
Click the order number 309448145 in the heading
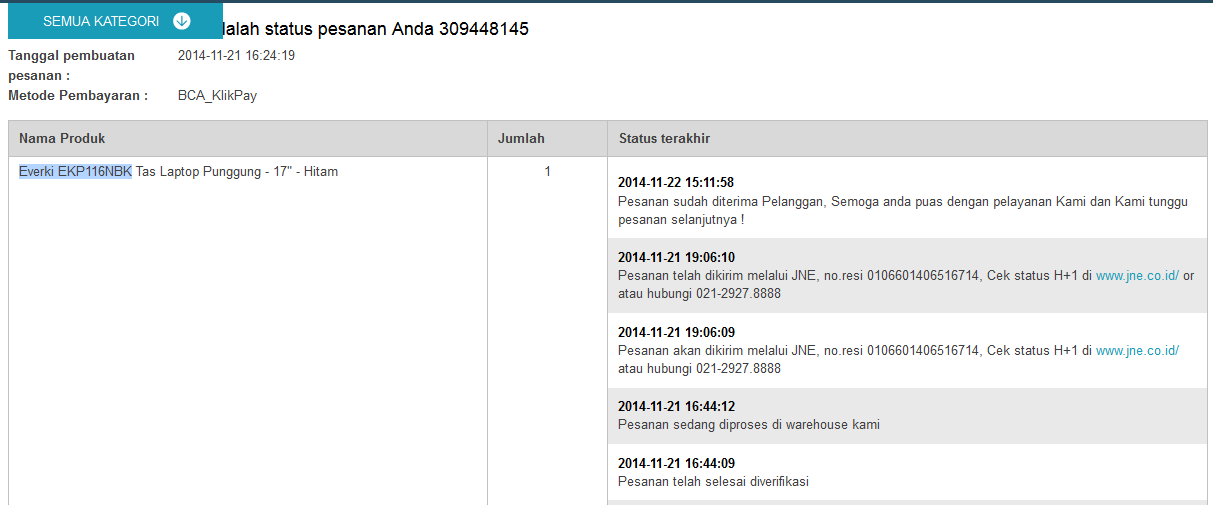point(483,29)
